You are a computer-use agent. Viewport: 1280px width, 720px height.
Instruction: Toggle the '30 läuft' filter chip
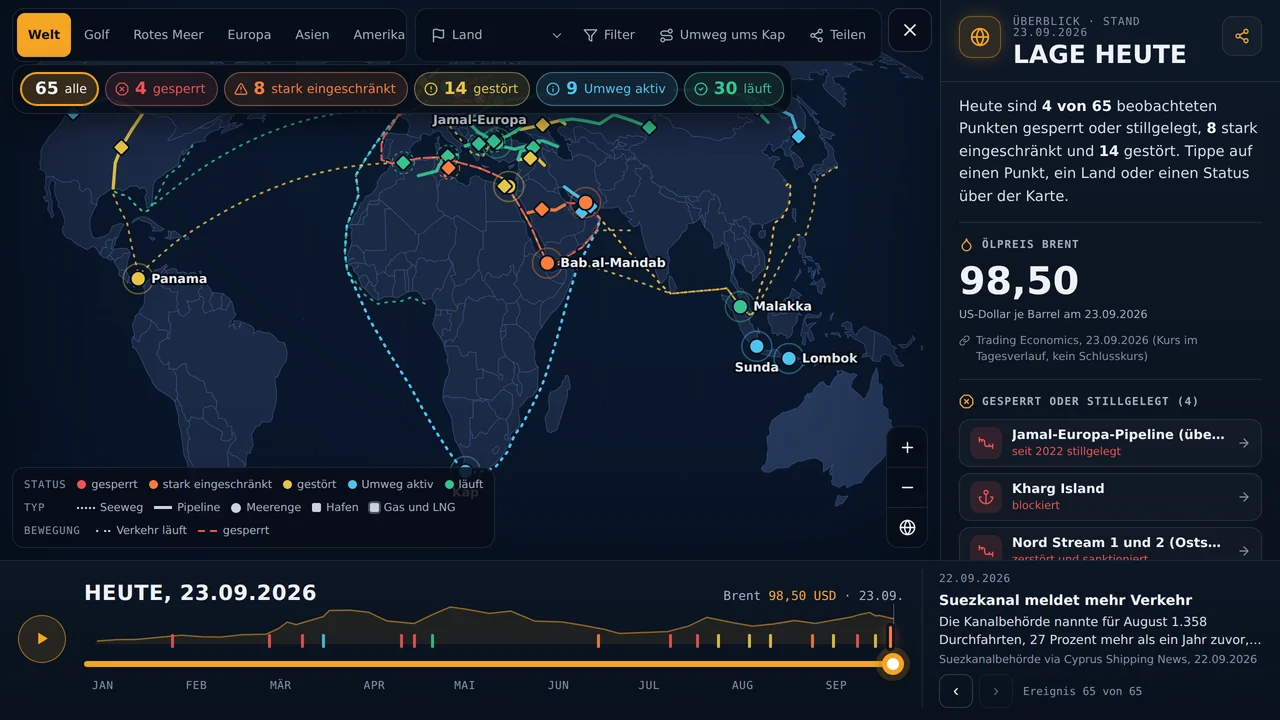(734, 89)
